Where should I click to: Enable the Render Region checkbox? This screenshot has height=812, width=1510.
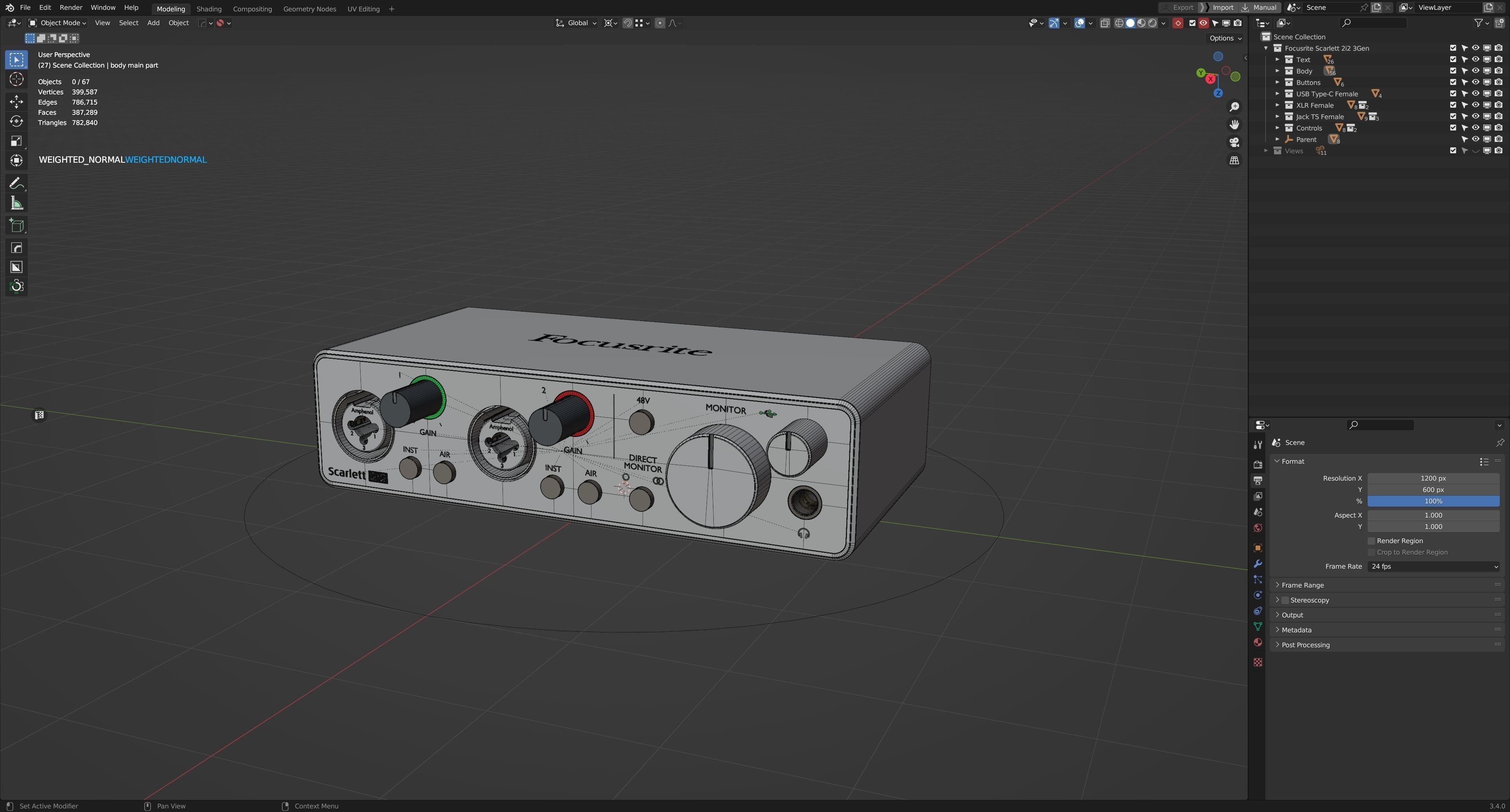coord(1371,541)
